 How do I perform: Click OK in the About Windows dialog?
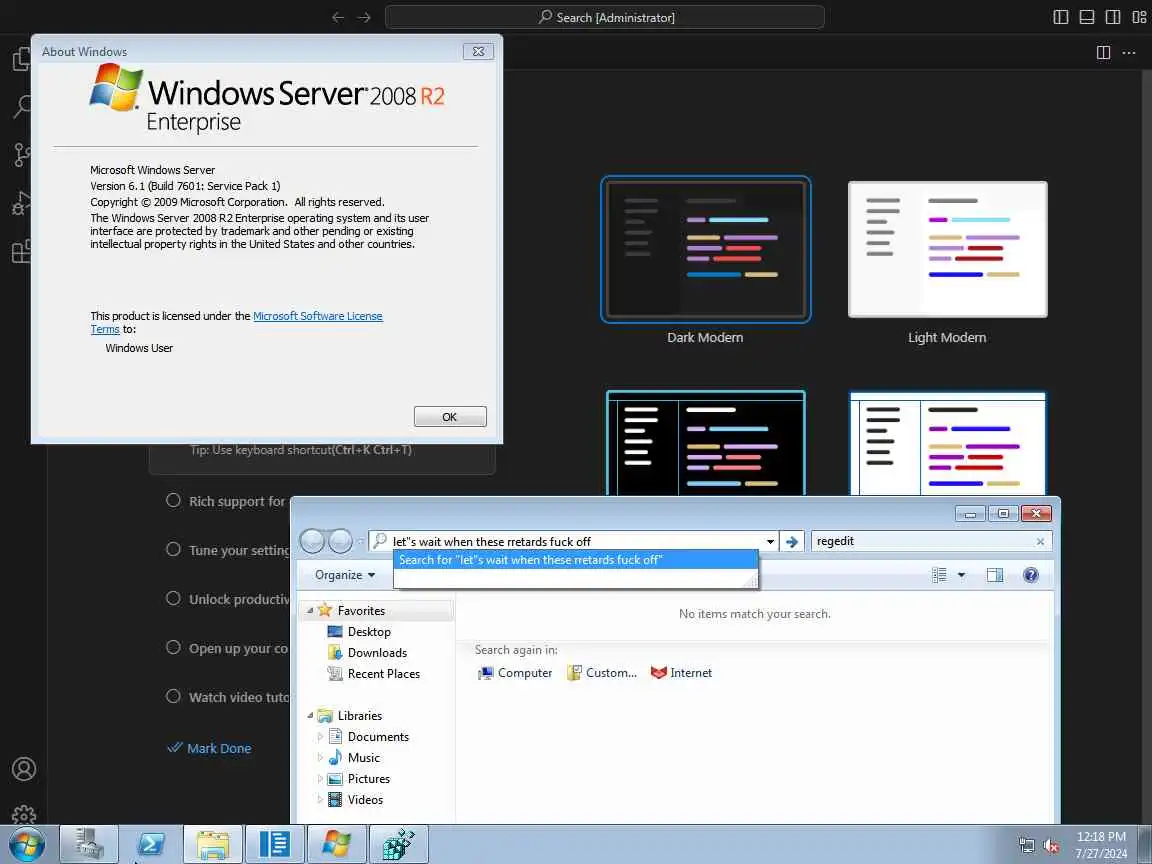(x=450, y=417)
